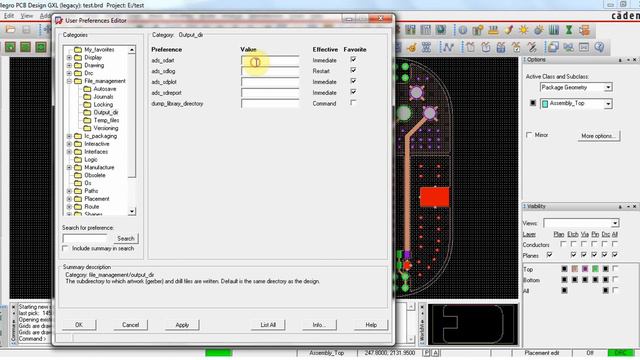This screenshot has width=640, height=360.
Task: Click the green Top Pin color swatch
Action: (595, 269)
